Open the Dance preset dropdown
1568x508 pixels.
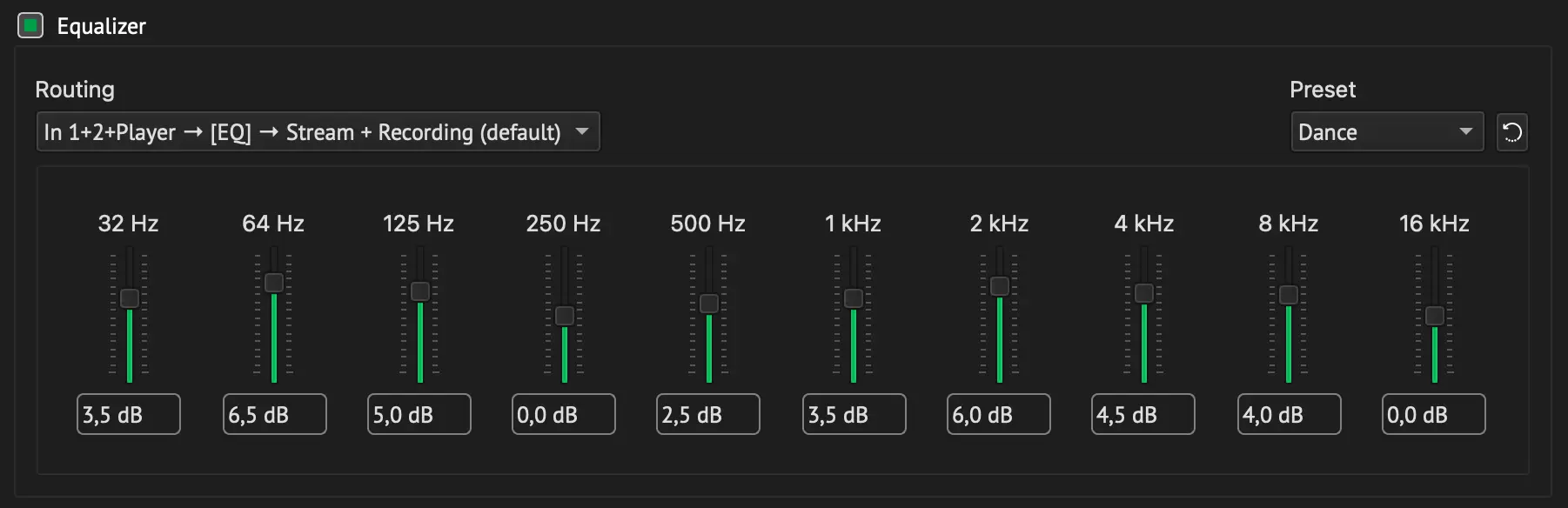coord(1387,132)
